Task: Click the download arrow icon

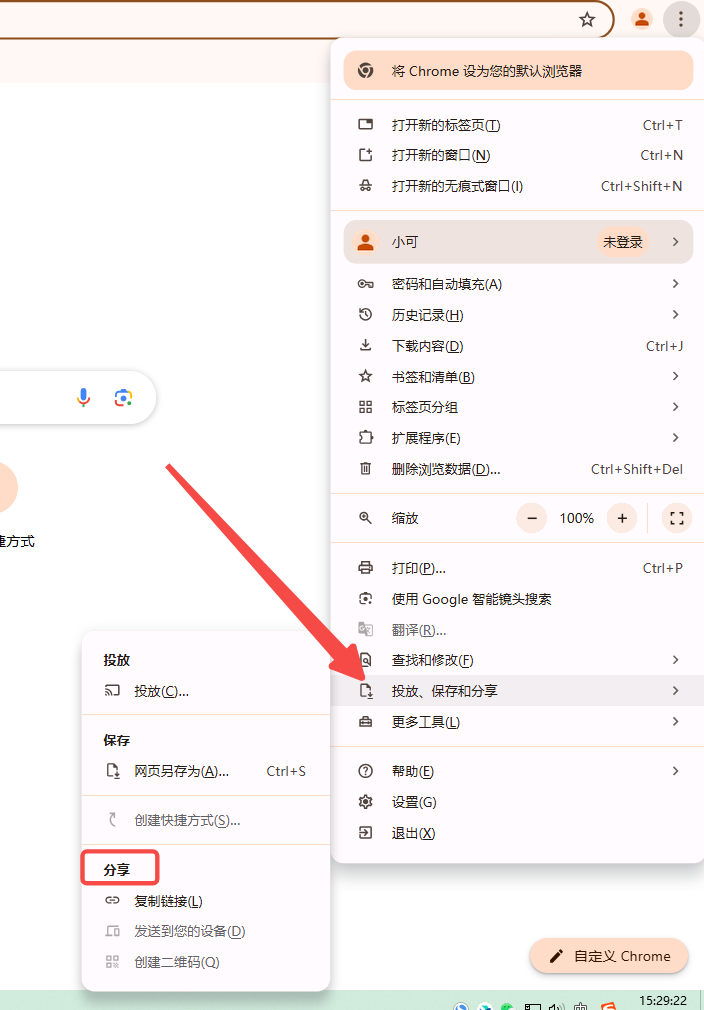Action: click(x=365, y=346)
